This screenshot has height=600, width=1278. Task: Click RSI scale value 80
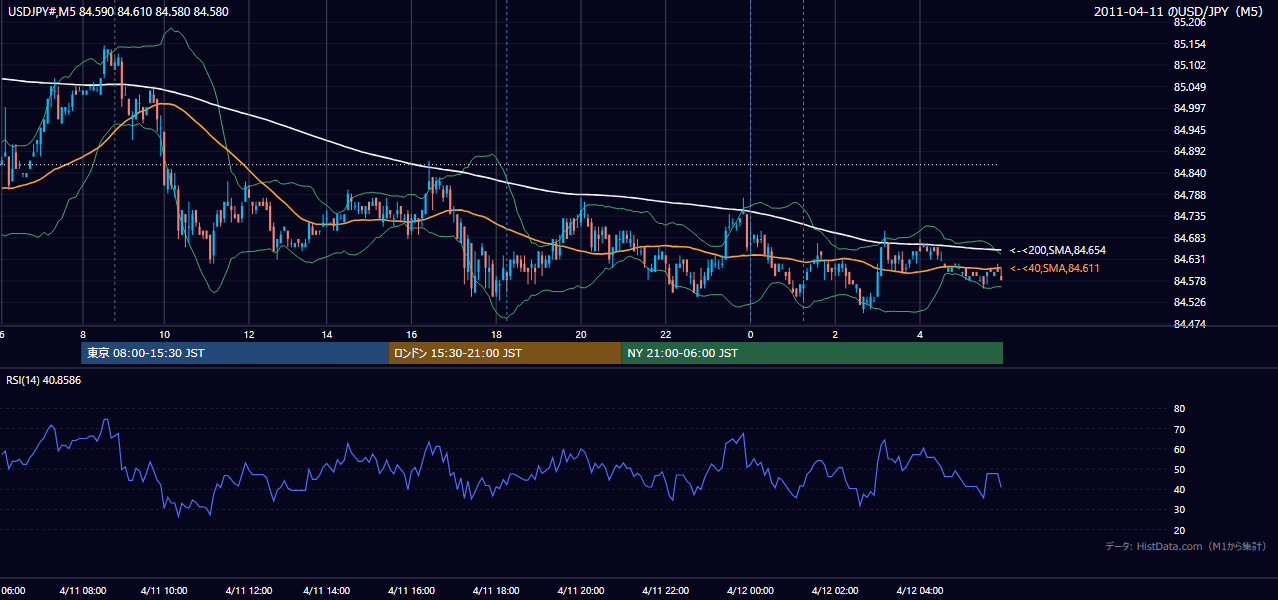pos(1180,409)
